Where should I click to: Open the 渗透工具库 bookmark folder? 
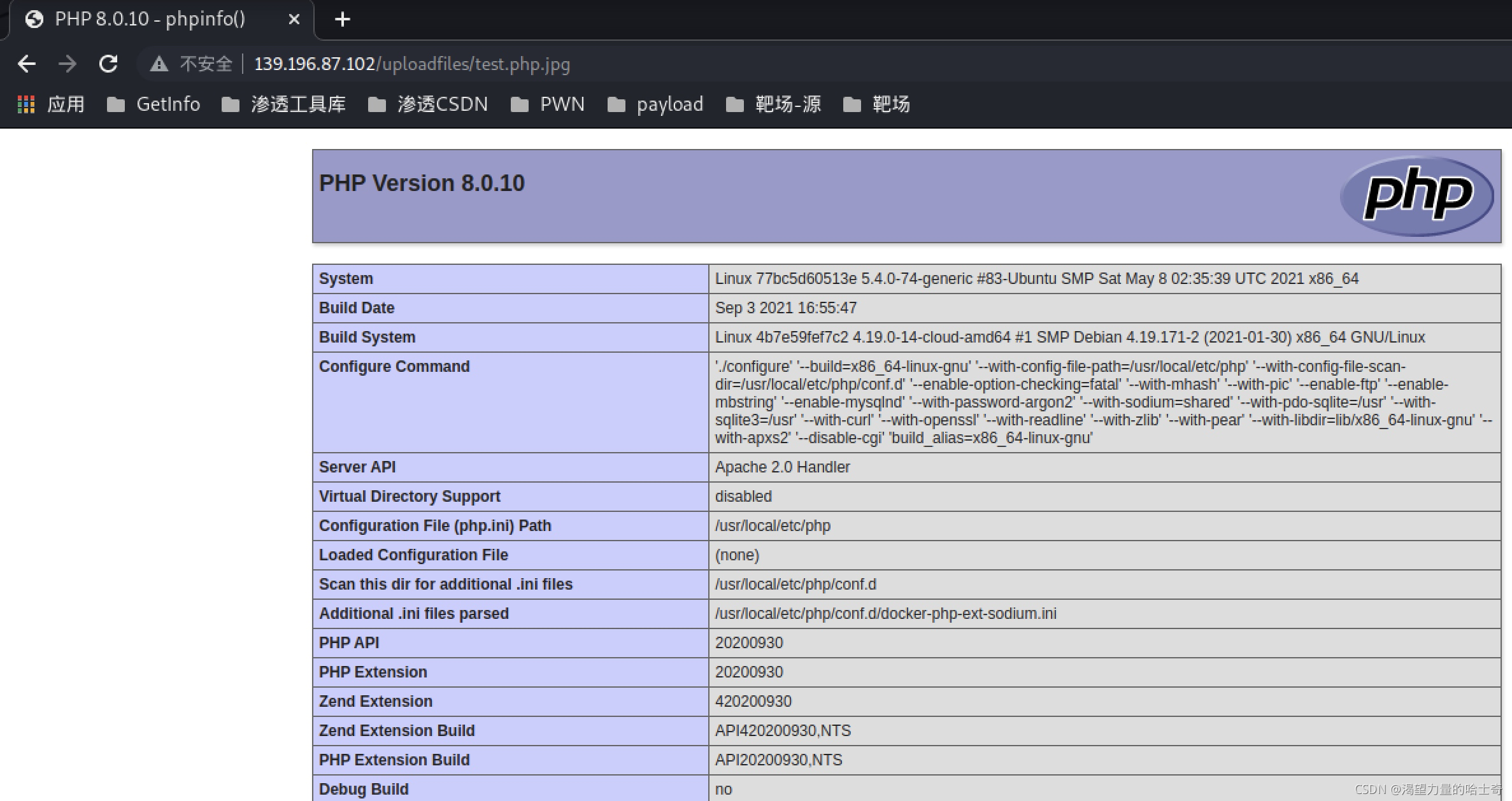[284, 104]
